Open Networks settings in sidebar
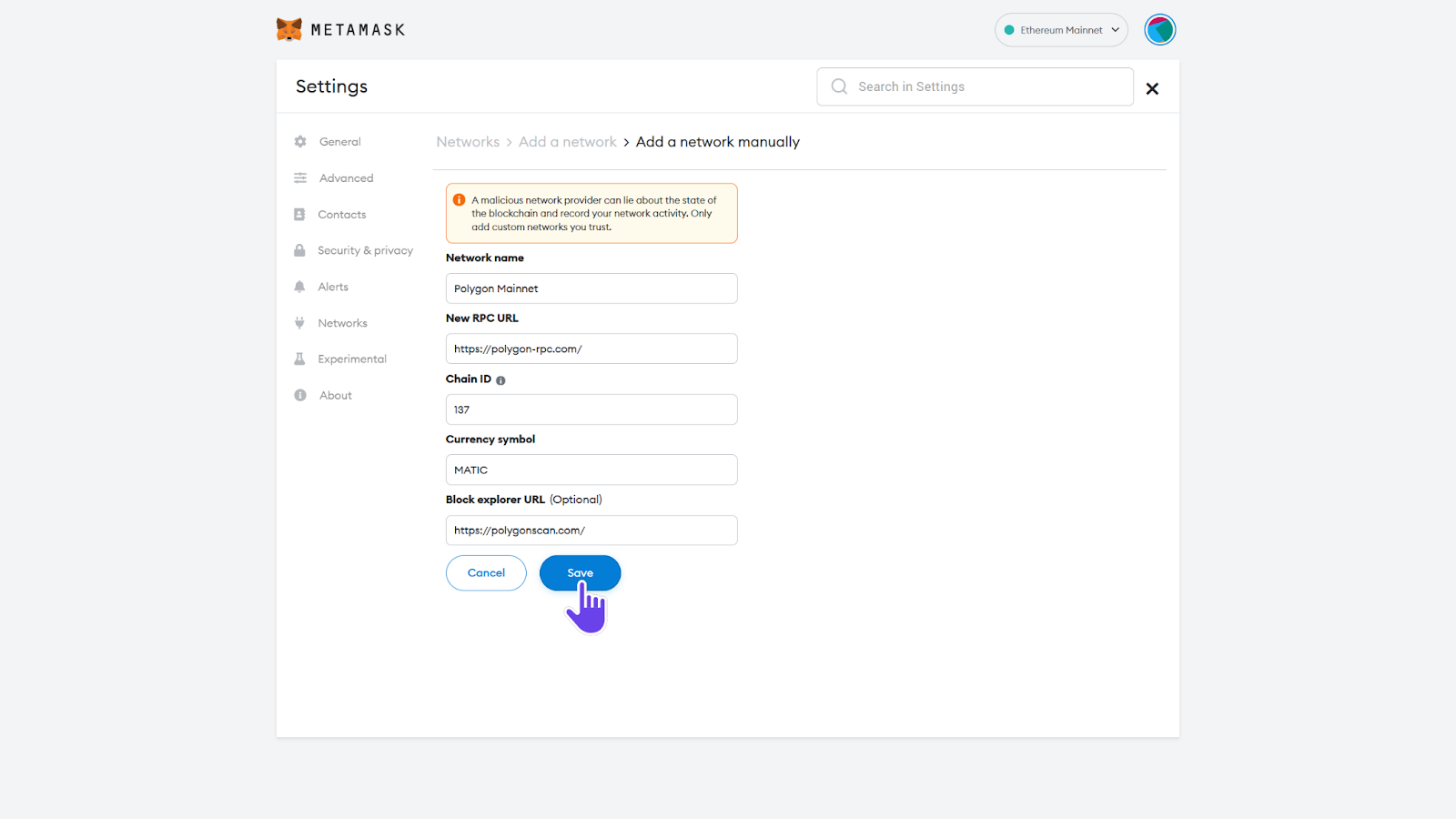Viewport: 1456px width, 819px height. click(342, 323)
